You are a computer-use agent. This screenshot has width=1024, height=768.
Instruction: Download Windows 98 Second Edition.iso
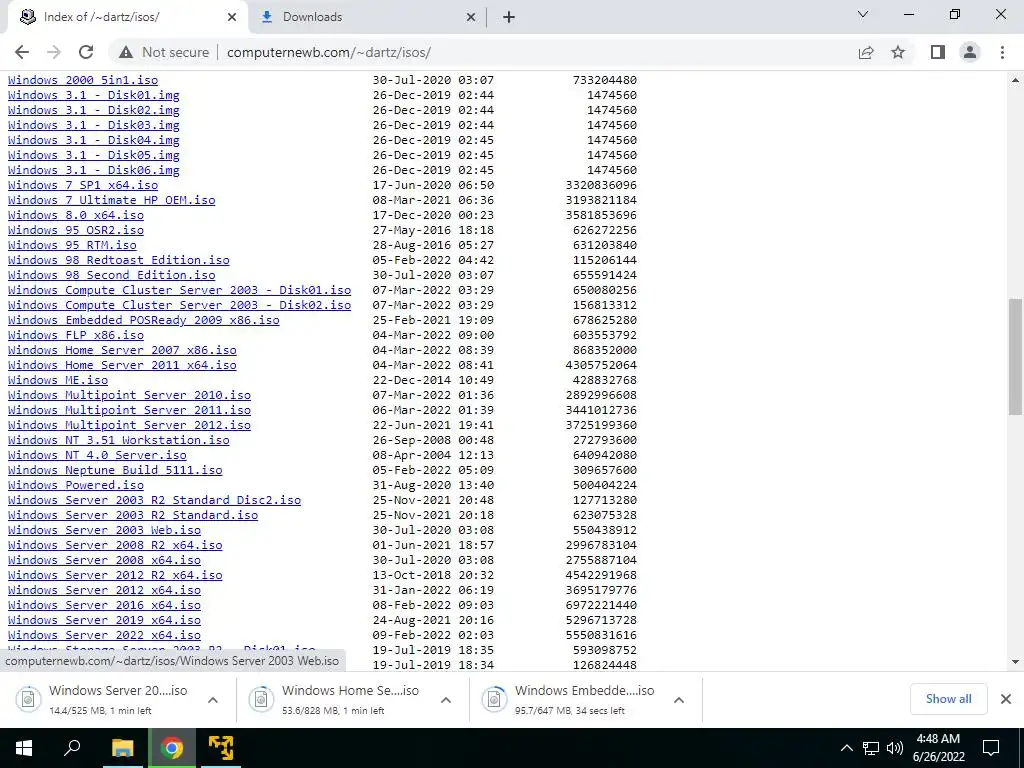click(x=112, y=276)
